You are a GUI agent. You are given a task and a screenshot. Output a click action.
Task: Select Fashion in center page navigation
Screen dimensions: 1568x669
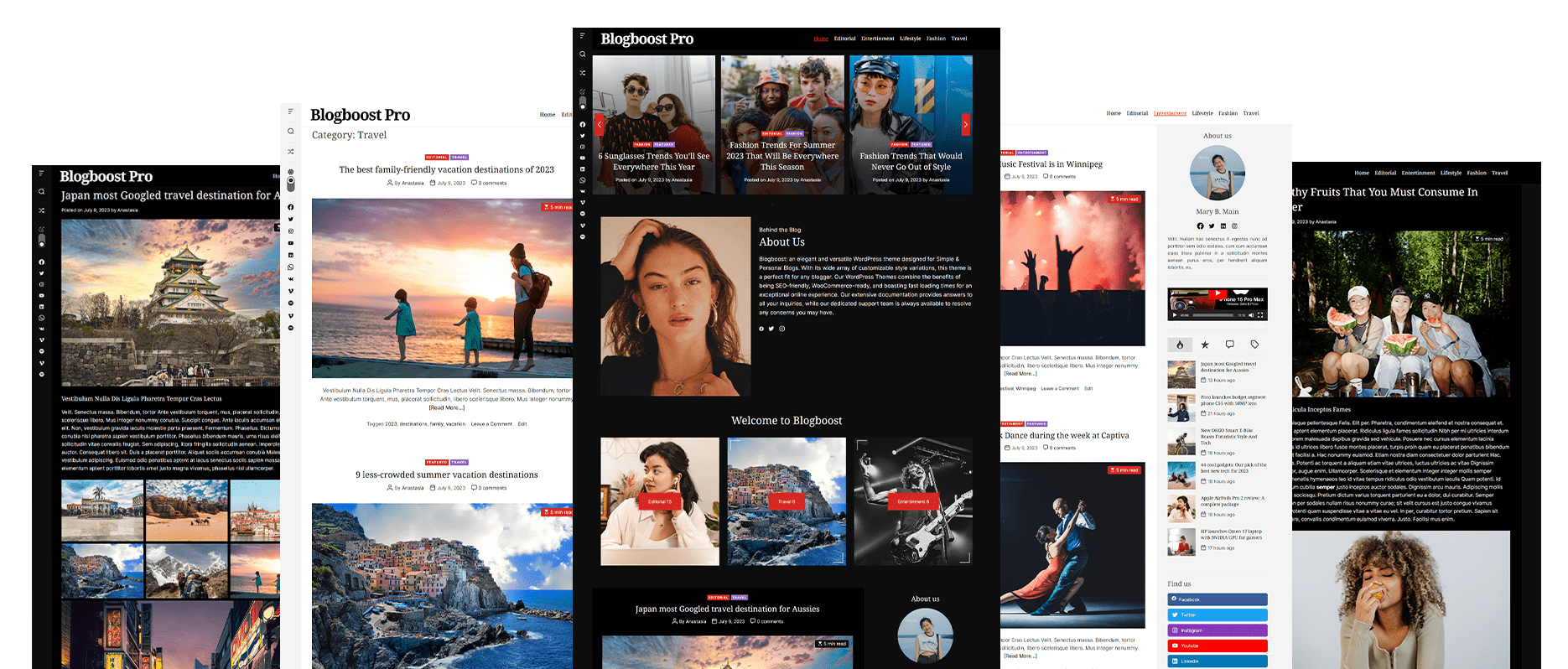click(x=936, y=39)
